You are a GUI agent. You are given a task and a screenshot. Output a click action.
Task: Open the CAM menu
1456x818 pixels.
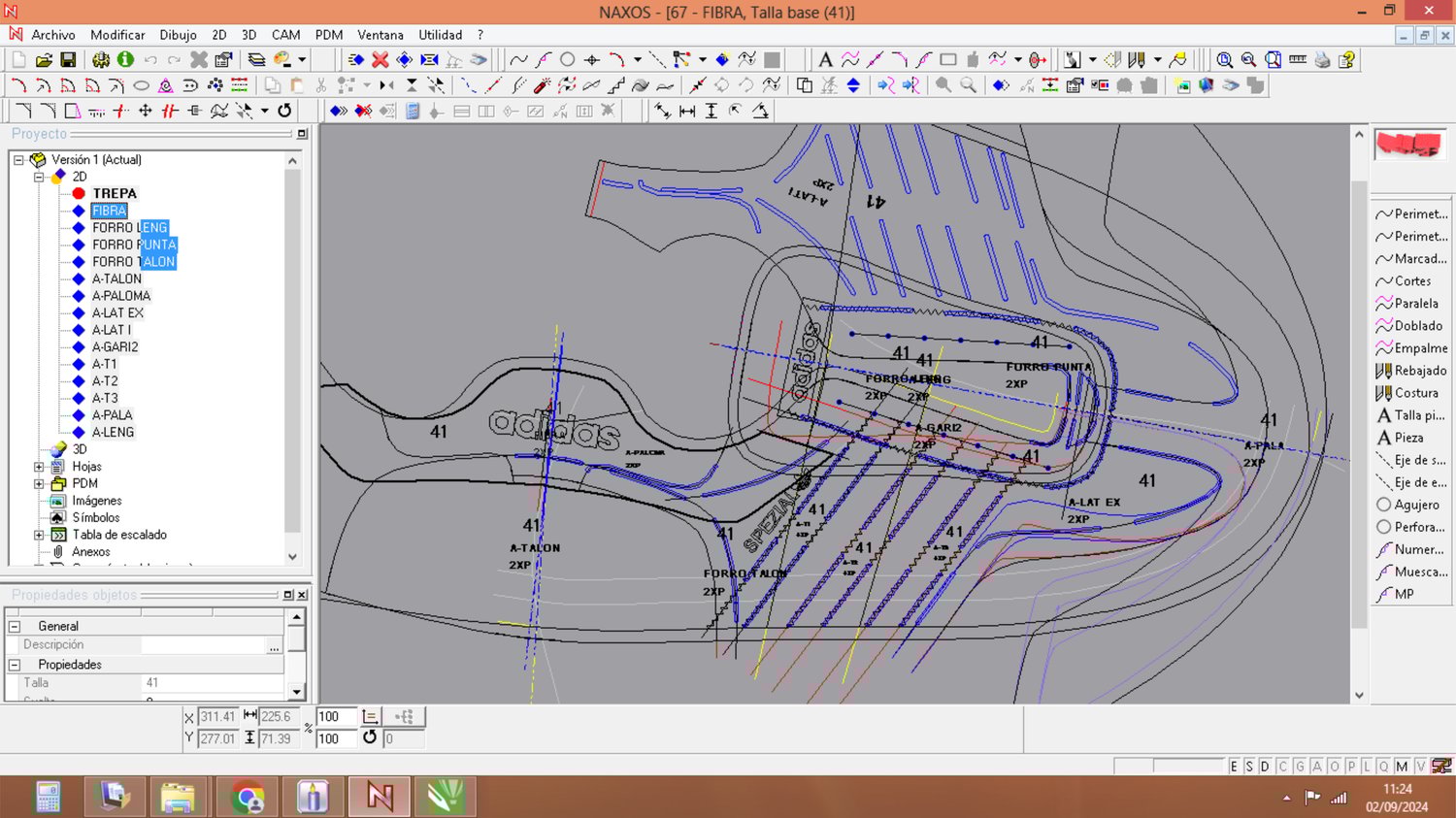point(285,35)
